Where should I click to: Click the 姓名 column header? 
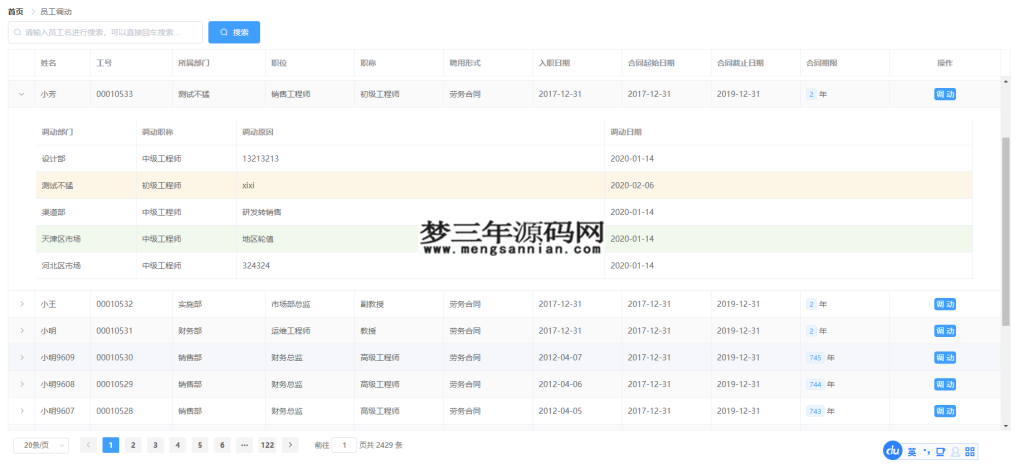[x=48, y=63]
